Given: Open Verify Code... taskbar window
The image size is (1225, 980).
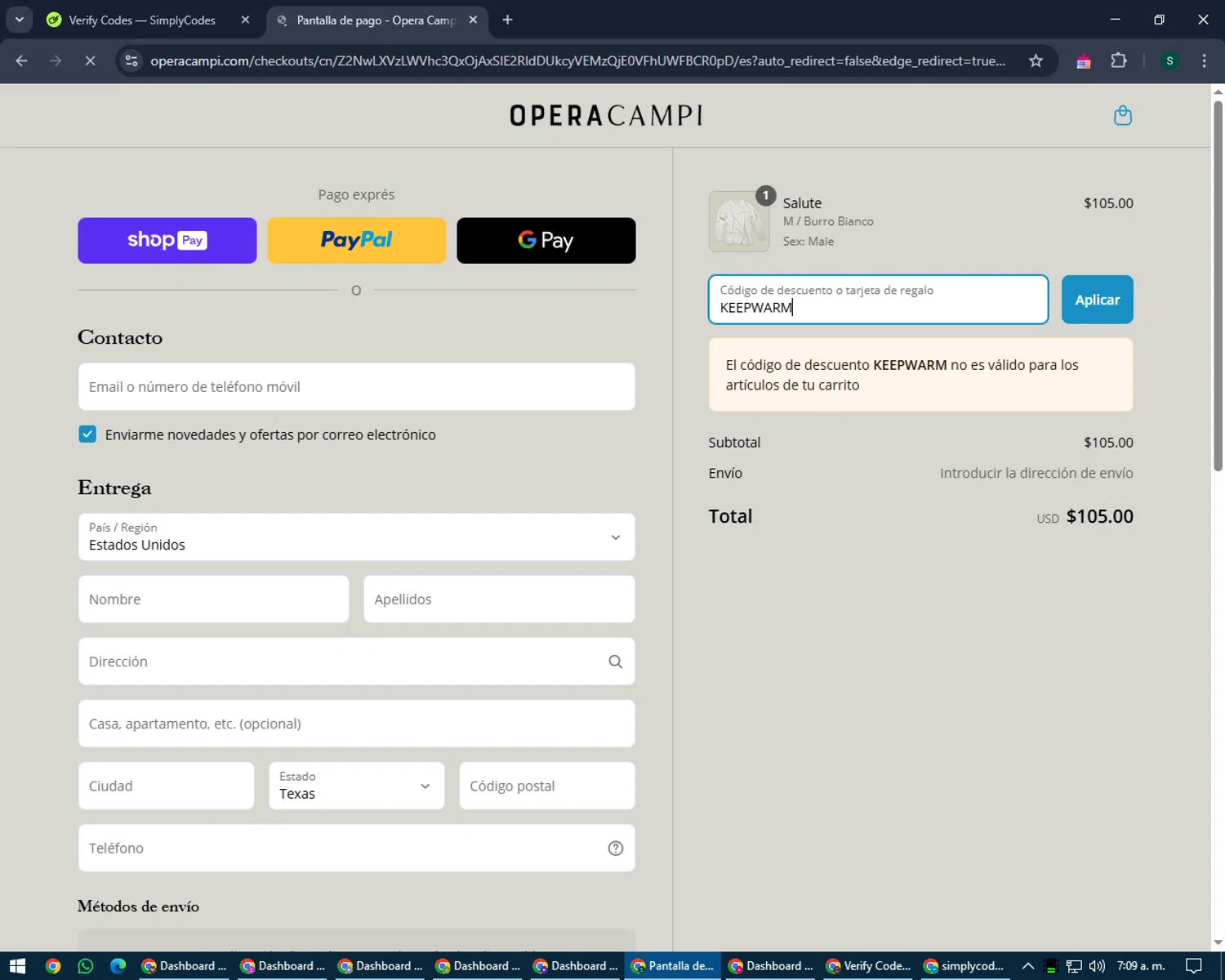Looking at the screenshot, I should 868,966.
